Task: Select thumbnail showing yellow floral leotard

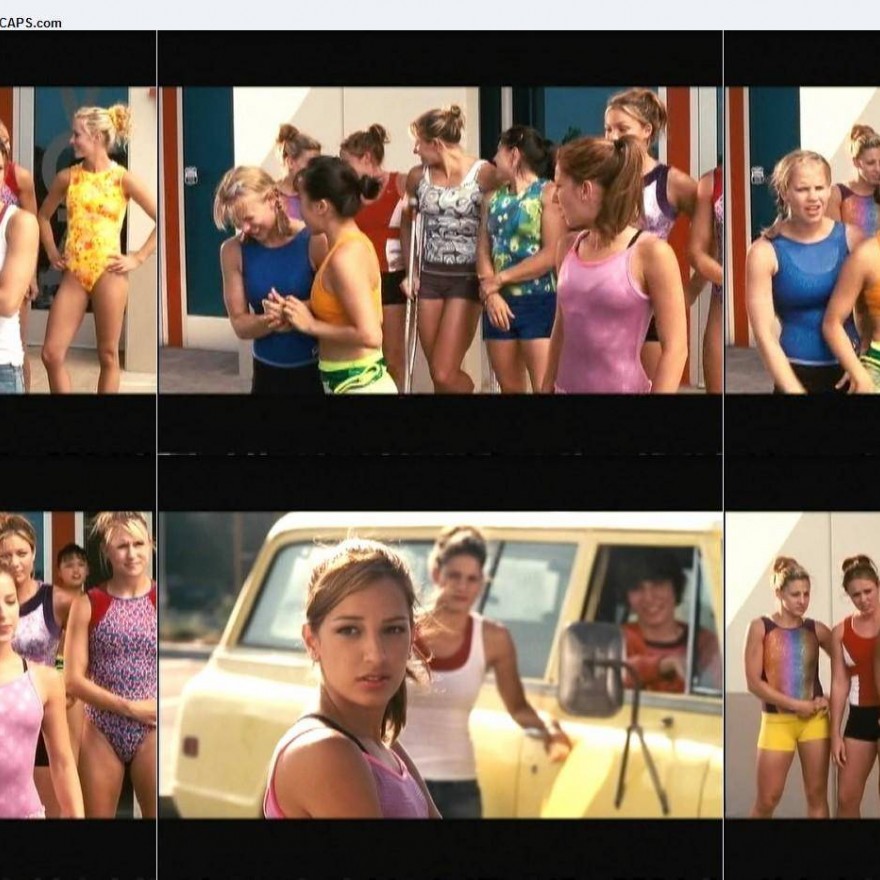Action: (78, 240)
